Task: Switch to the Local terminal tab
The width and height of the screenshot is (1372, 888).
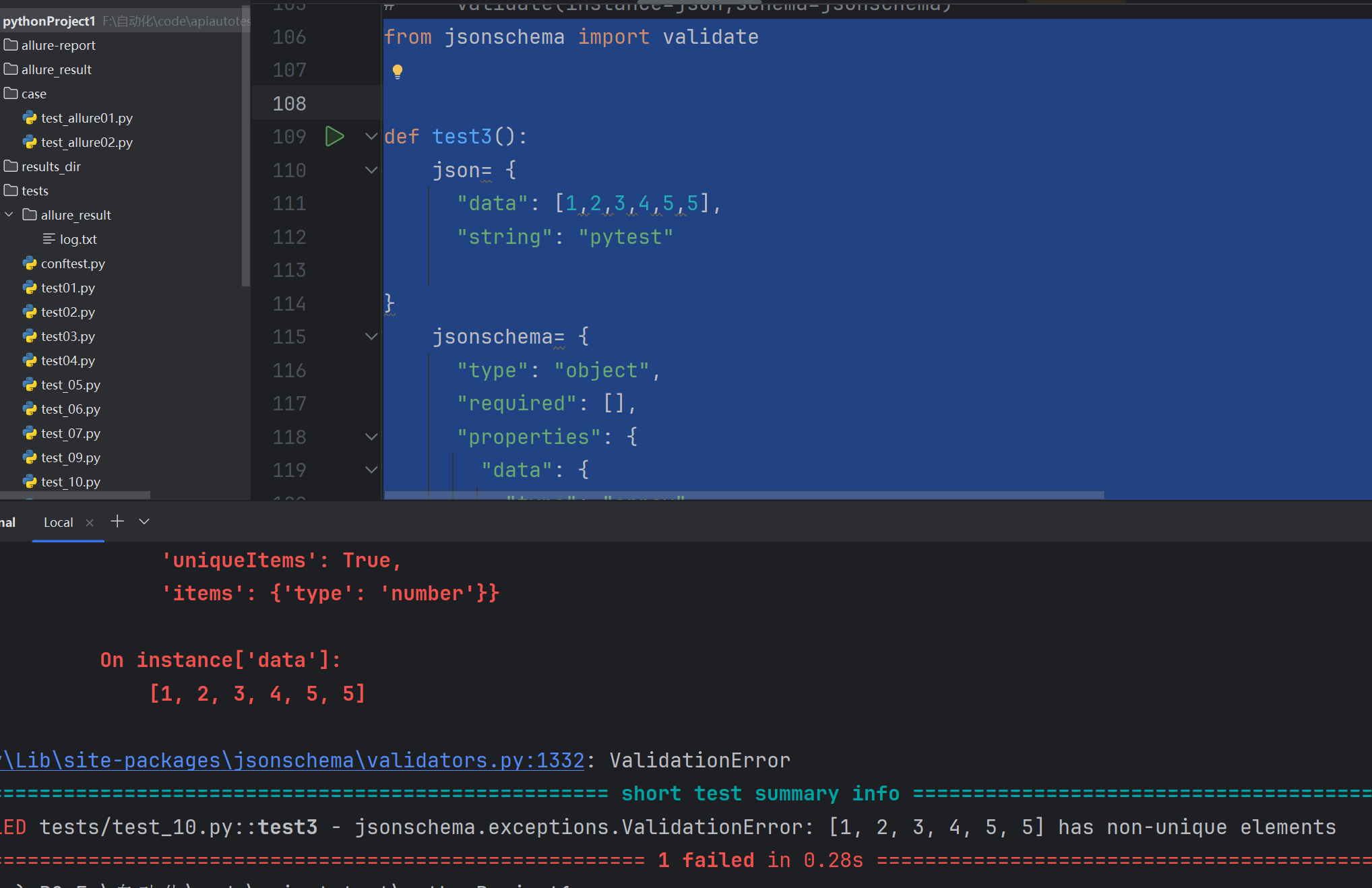Action: click(x=59, y=522)
